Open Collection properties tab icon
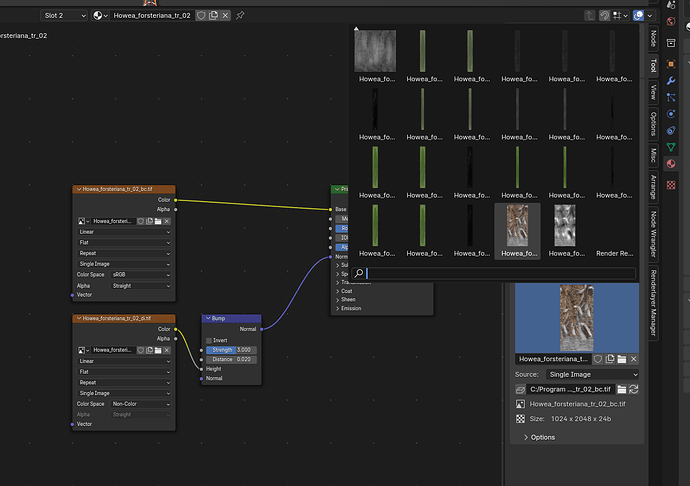Screen dimensions: 690x486 tap(671, 43)
